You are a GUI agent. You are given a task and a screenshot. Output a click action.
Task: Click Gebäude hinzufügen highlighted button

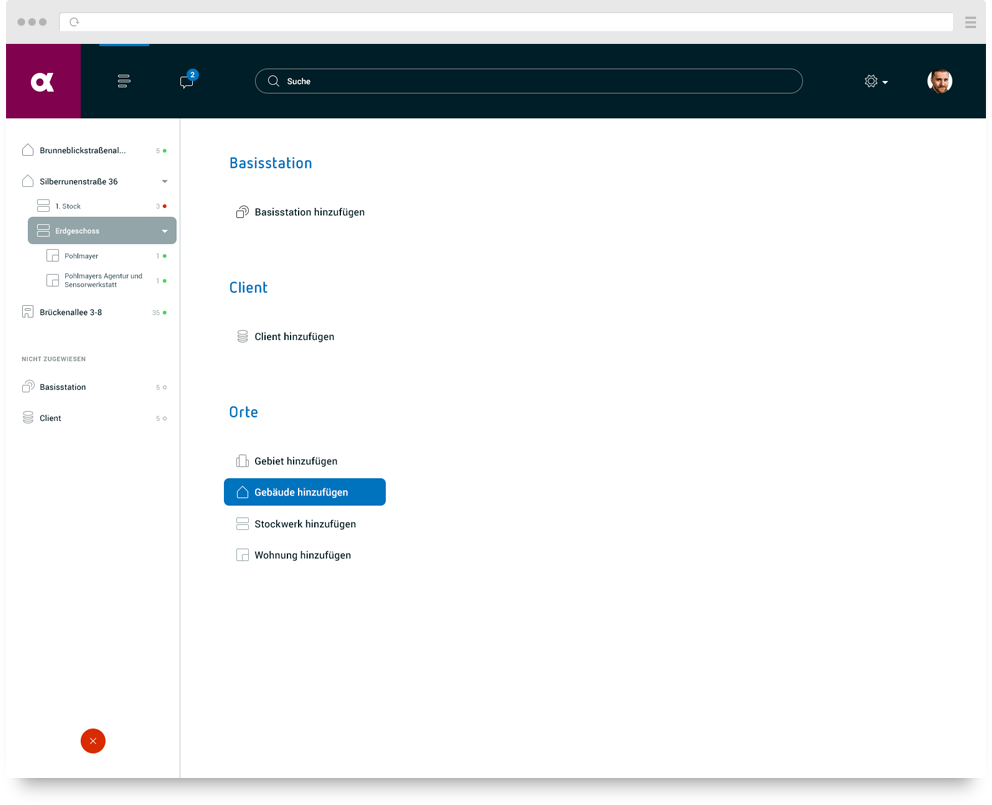[x=304, y=492]
